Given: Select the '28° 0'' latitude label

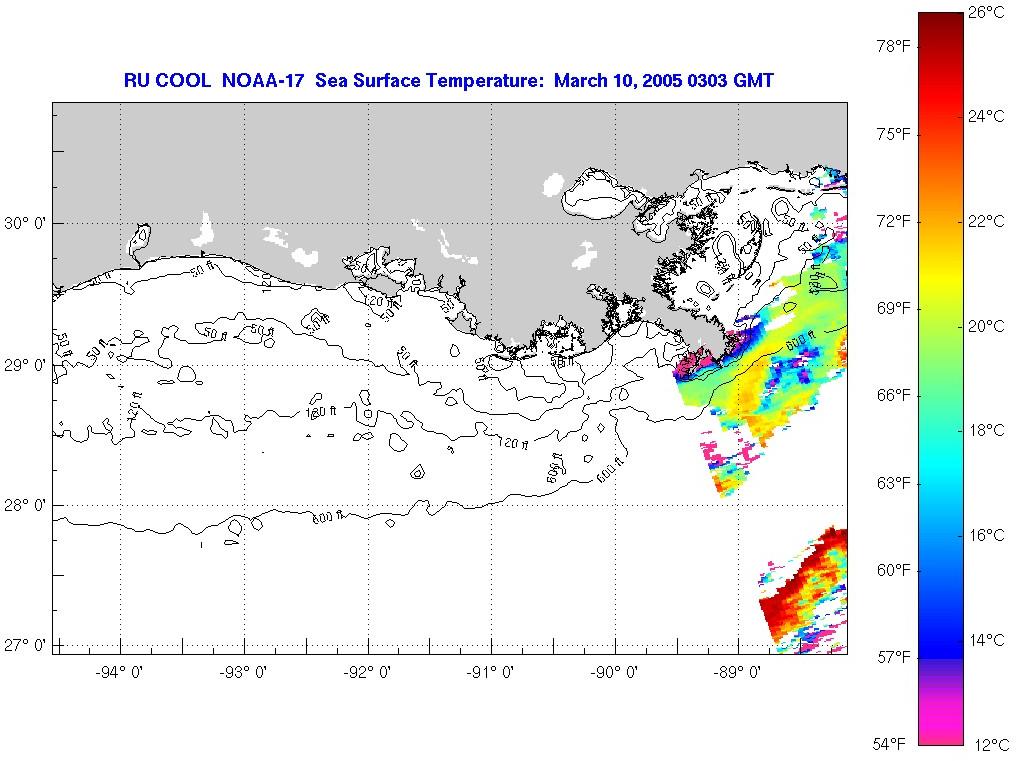Looking at the screenshot, I should (x=25, y=505).
